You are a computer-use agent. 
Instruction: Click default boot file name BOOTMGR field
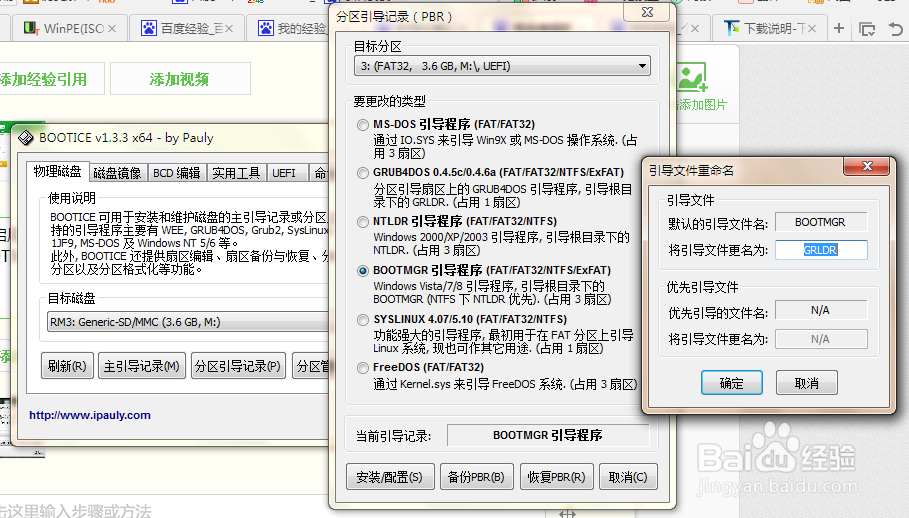click(x=821, y=222)
